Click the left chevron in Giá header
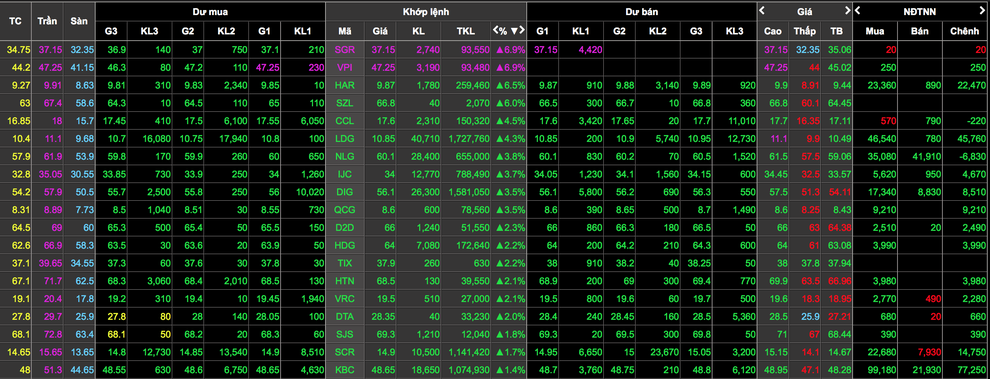This screenshot has width=990, height=379. point(762,10)
